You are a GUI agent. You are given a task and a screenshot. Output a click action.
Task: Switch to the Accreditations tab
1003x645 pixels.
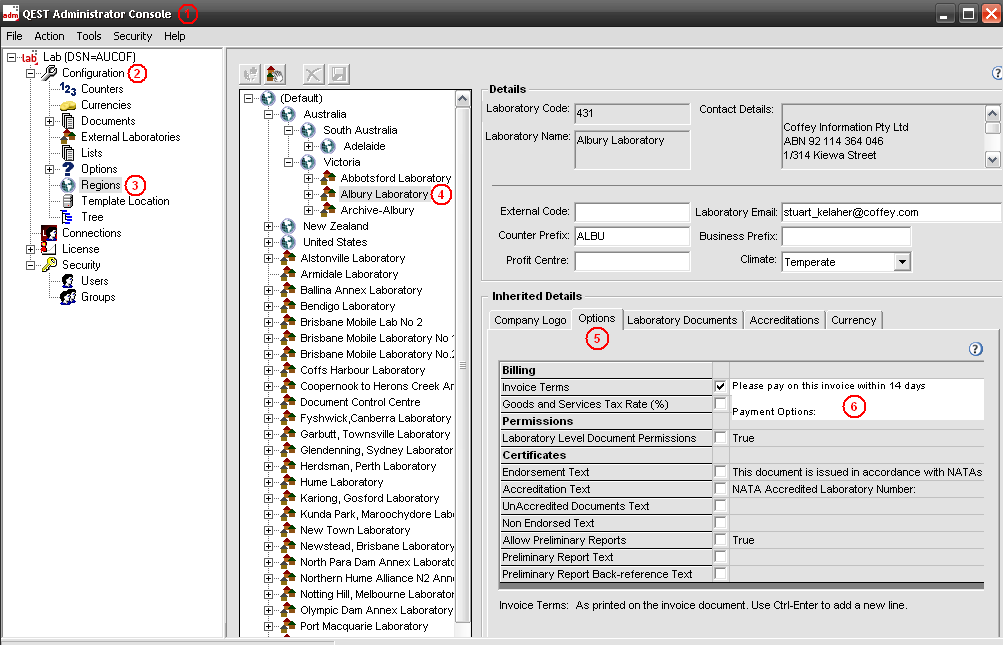784,320
